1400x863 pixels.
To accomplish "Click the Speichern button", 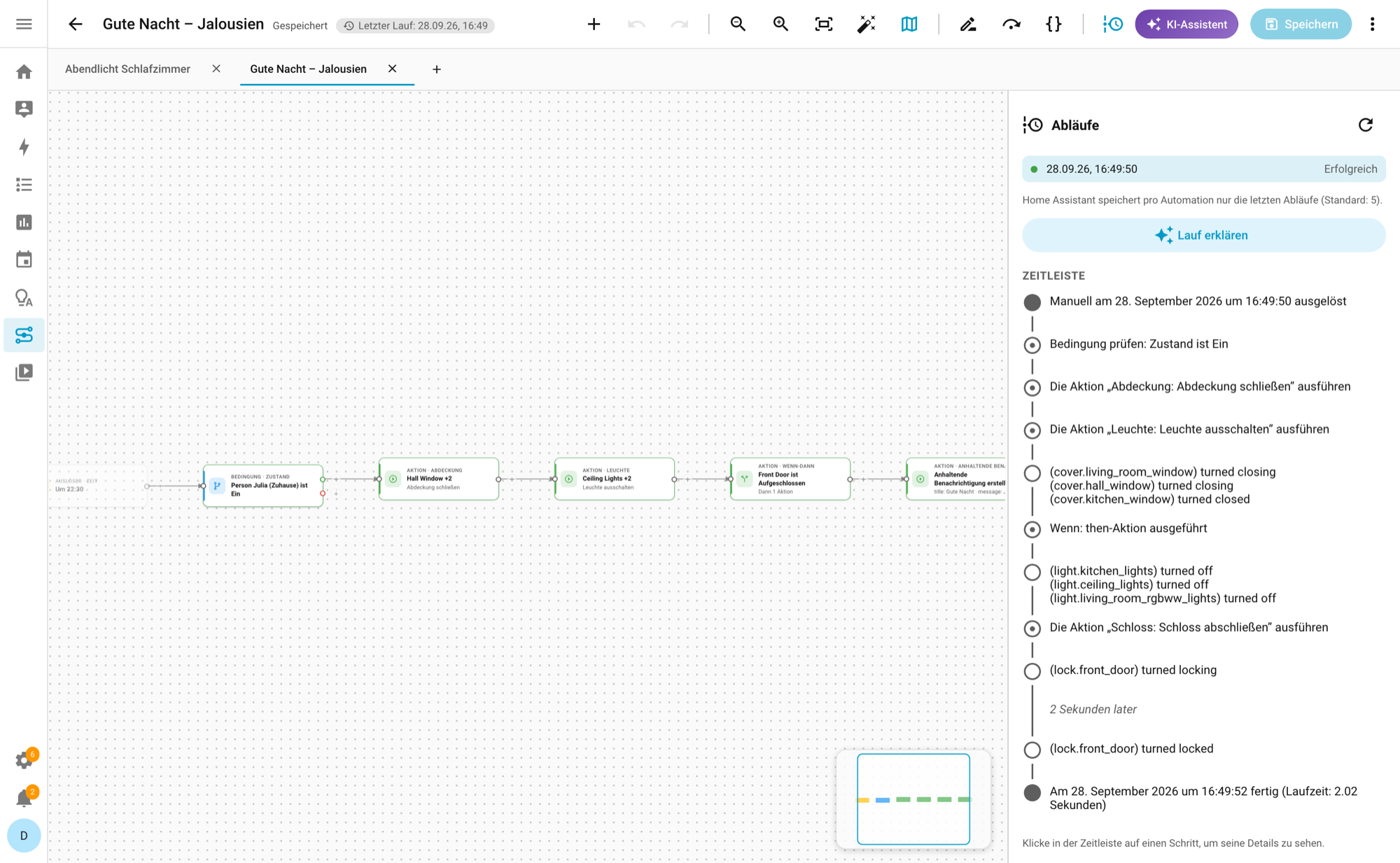I will click(1301, 24).
